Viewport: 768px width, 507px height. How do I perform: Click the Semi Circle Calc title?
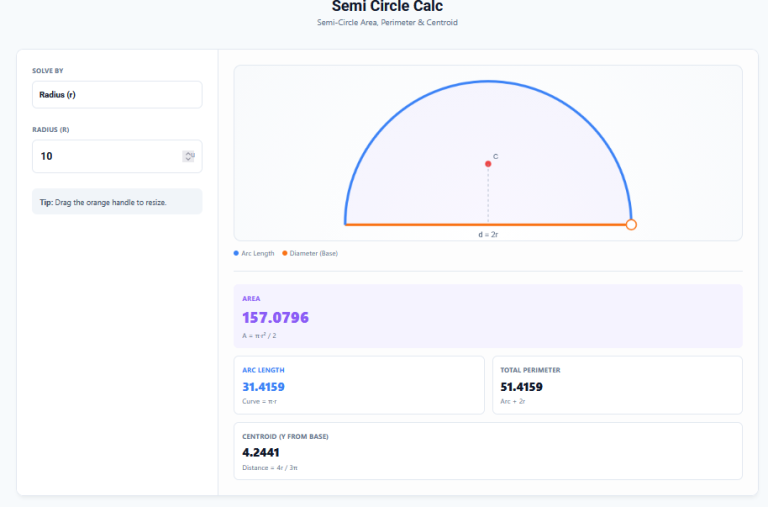click(x=387, y=6)
